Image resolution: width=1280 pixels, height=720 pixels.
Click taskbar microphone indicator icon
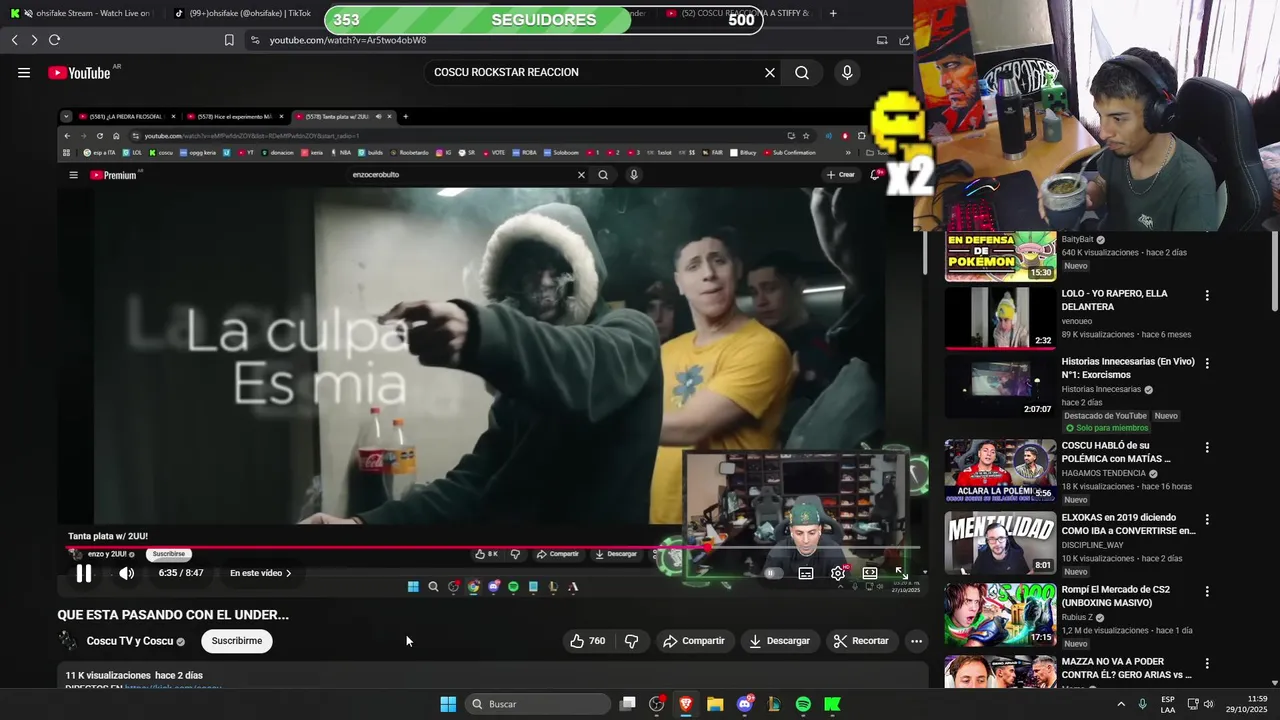[x=1142, y=704]
